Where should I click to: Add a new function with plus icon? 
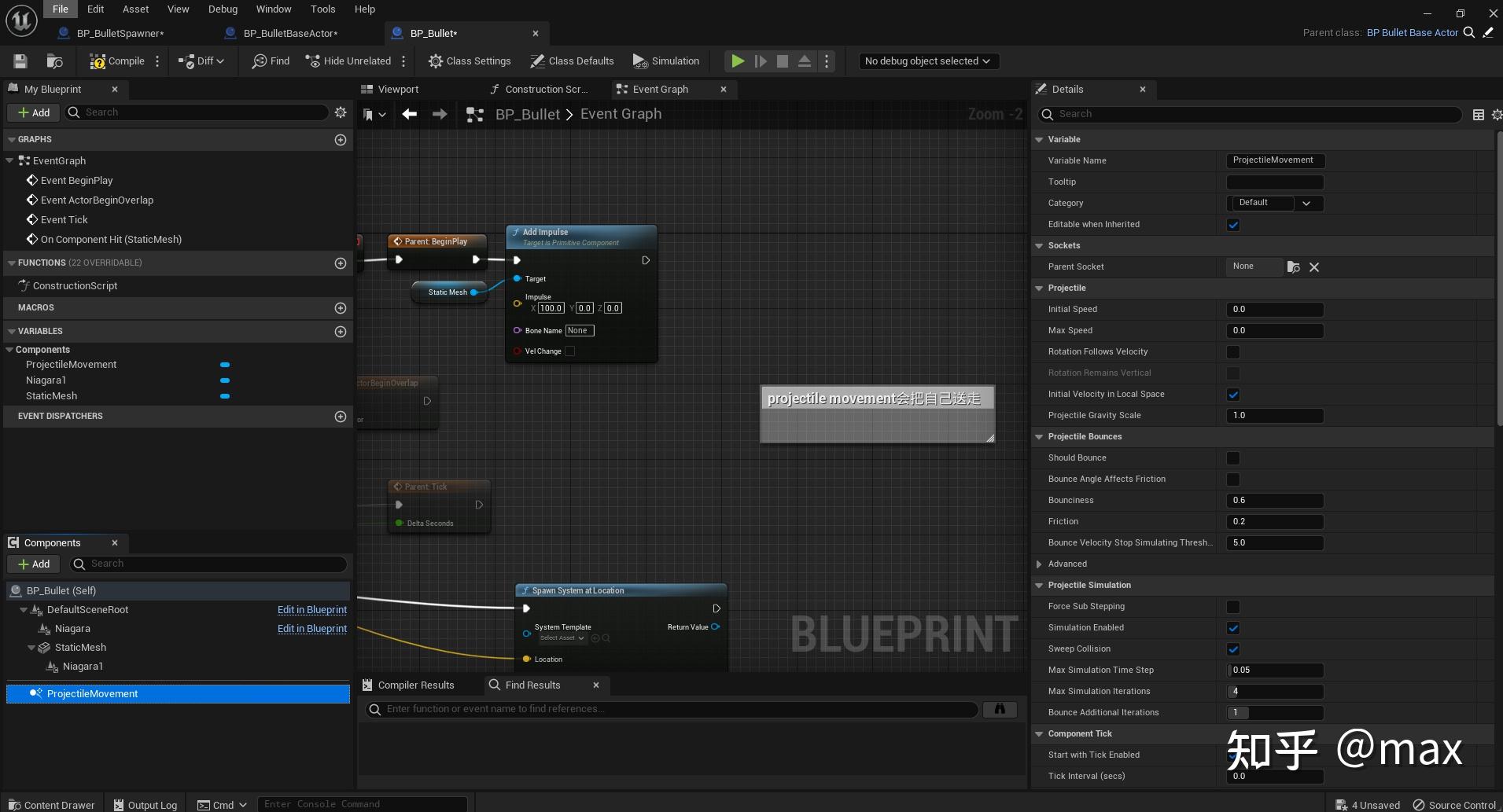(341, 263)
